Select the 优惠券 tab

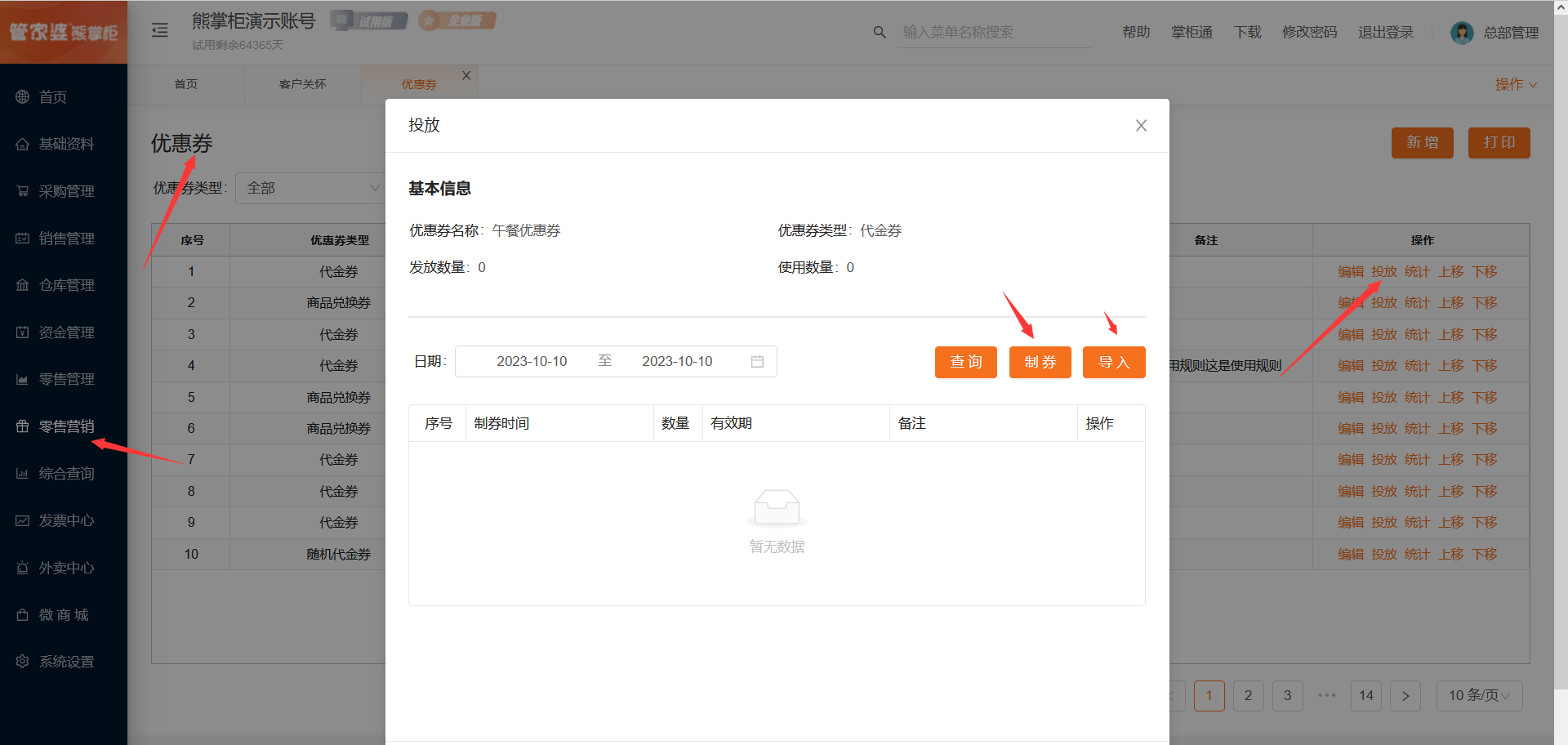(419, 84)
